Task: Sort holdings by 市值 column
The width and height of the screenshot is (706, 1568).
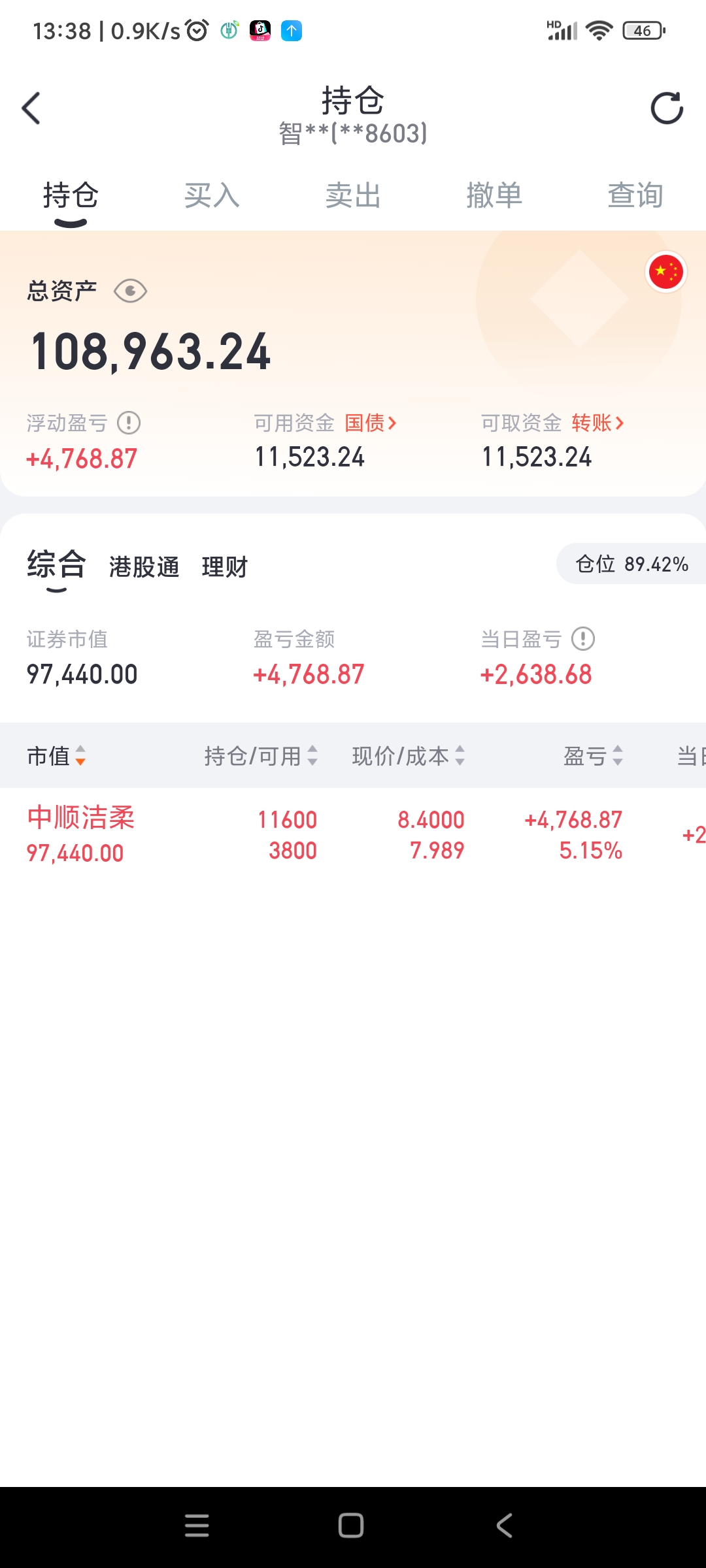Action: (56, 756)
